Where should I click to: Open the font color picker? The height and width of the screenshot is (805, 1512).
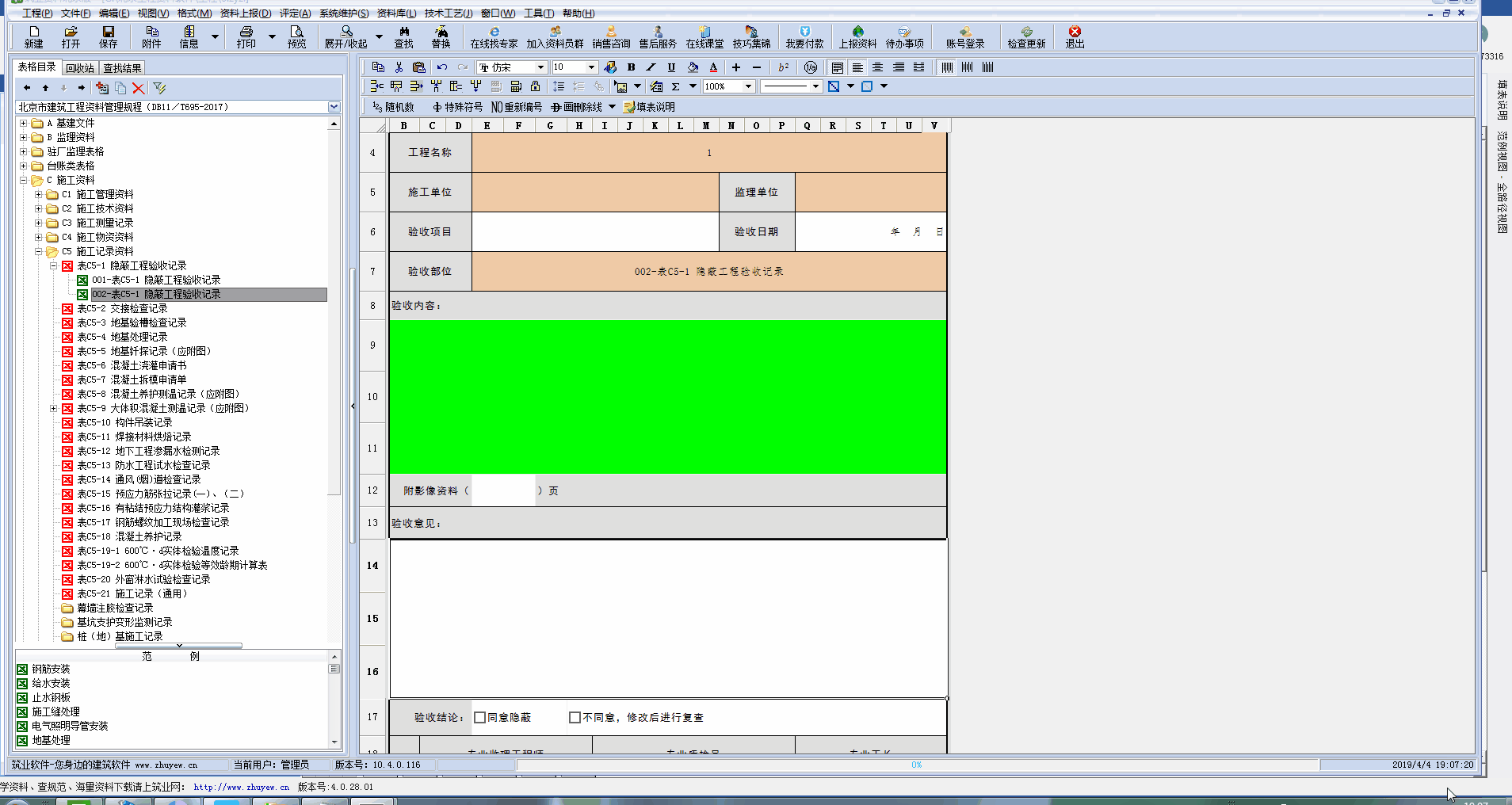click(713, 67)
